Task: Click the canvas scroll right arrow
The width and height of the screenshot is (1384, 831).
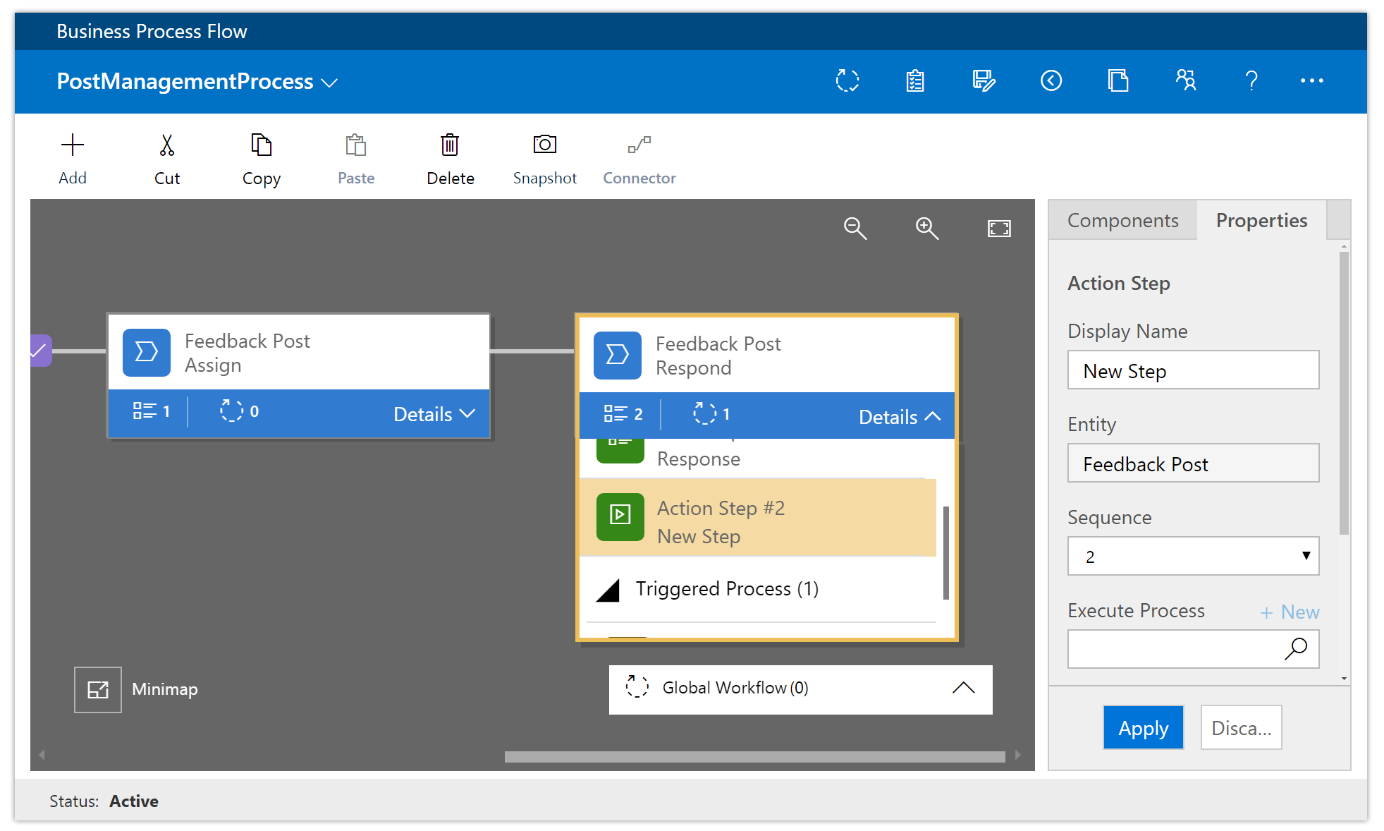Action: (x=1019, y=756)
